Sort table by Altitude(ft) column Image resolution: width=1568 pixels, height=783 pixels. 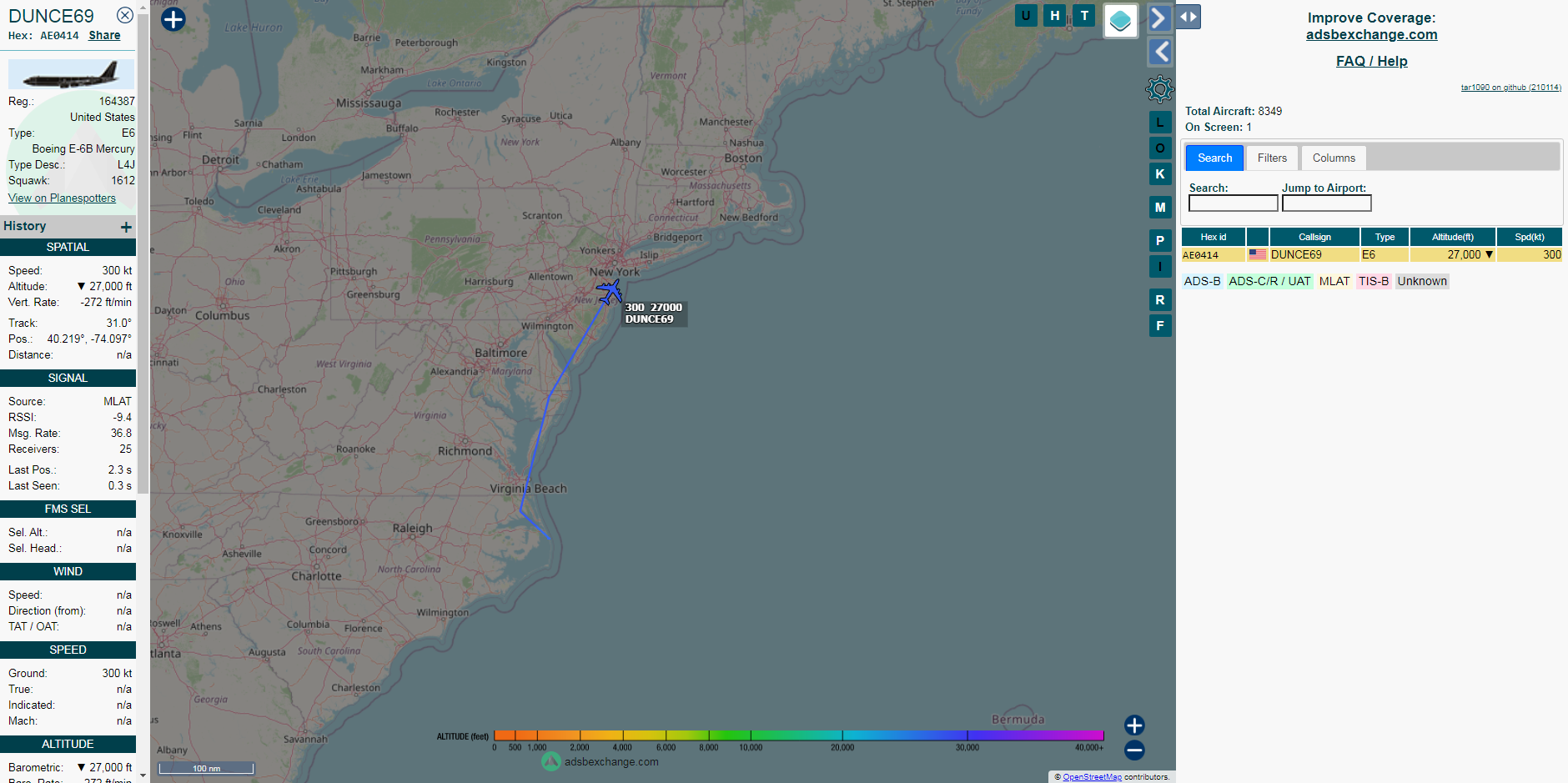coord(1453,237)
